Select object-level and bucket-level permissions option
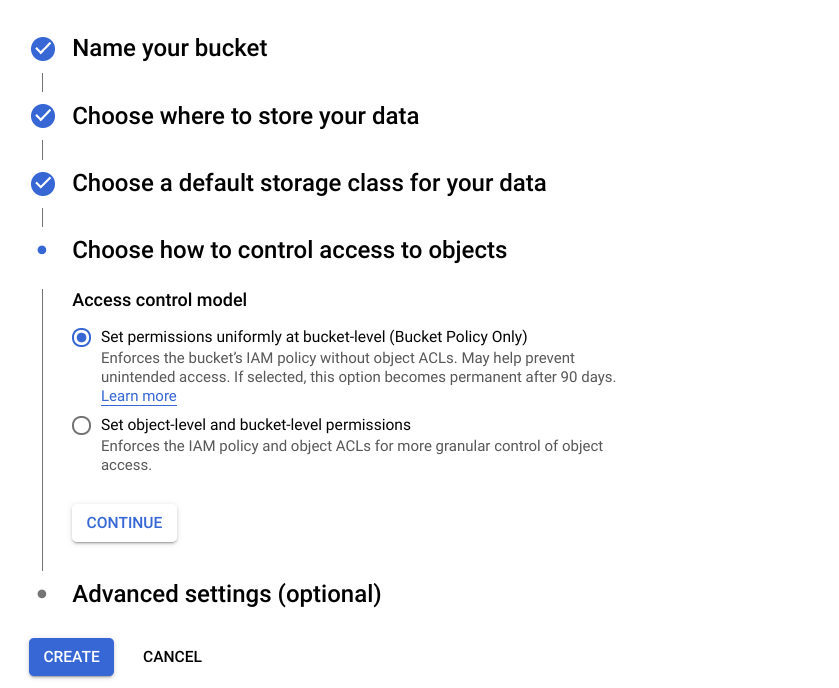The image size is (839, 688). pyautogui.click(x=81, y=425)
